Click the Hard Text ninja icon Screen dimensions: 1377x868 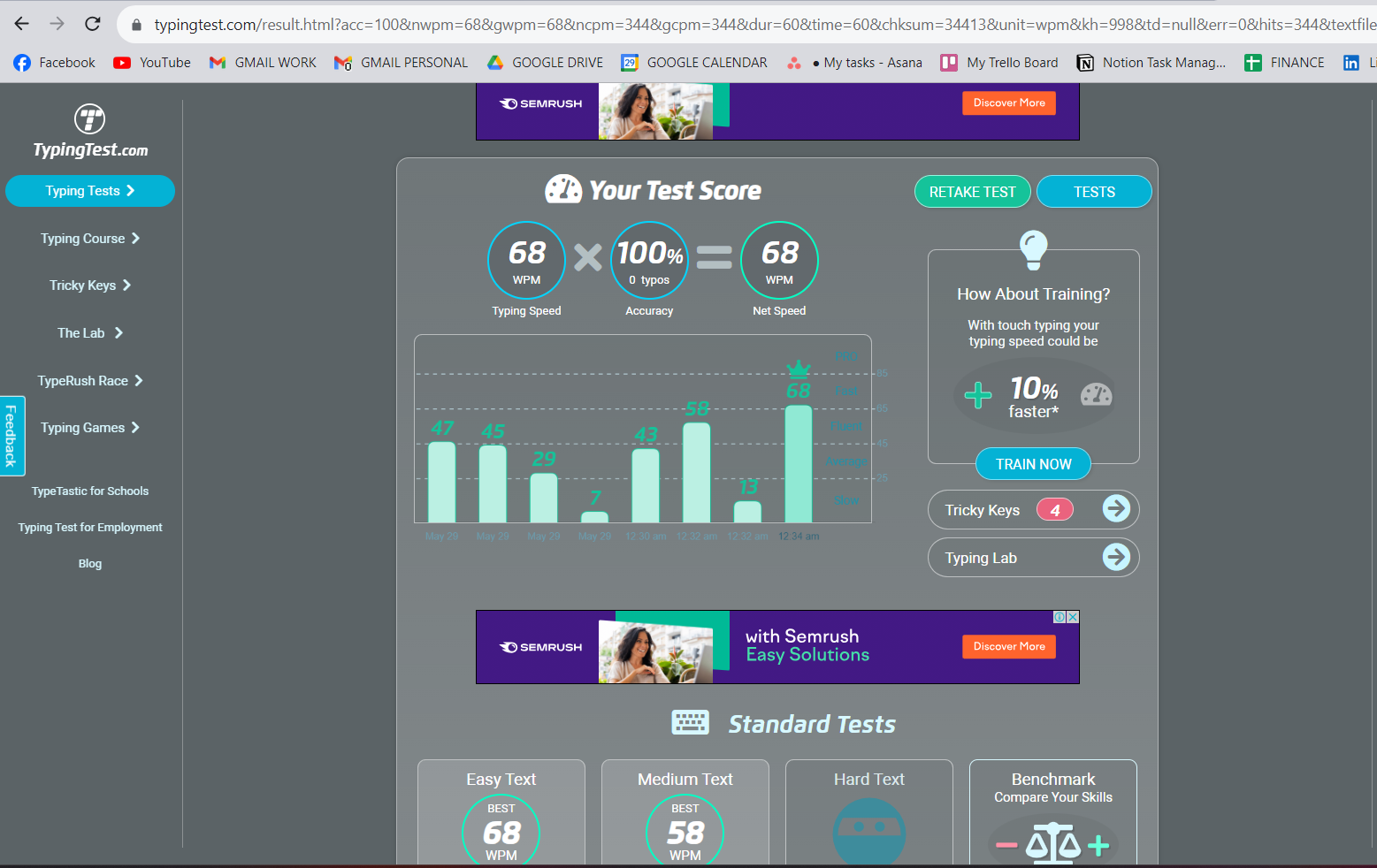(869, 832)
